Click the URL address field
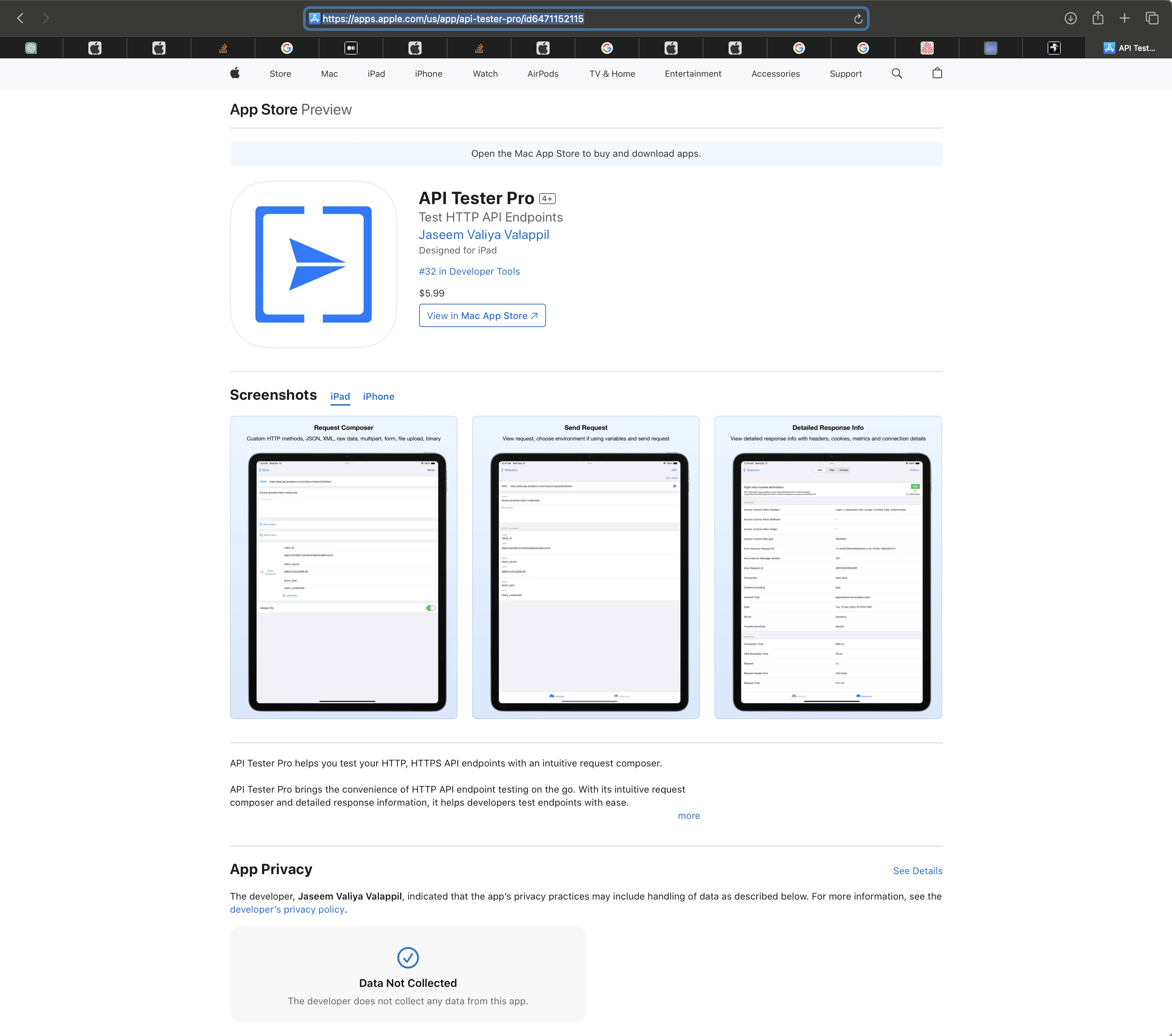1172x1036 pixels. tap(585, 19)
